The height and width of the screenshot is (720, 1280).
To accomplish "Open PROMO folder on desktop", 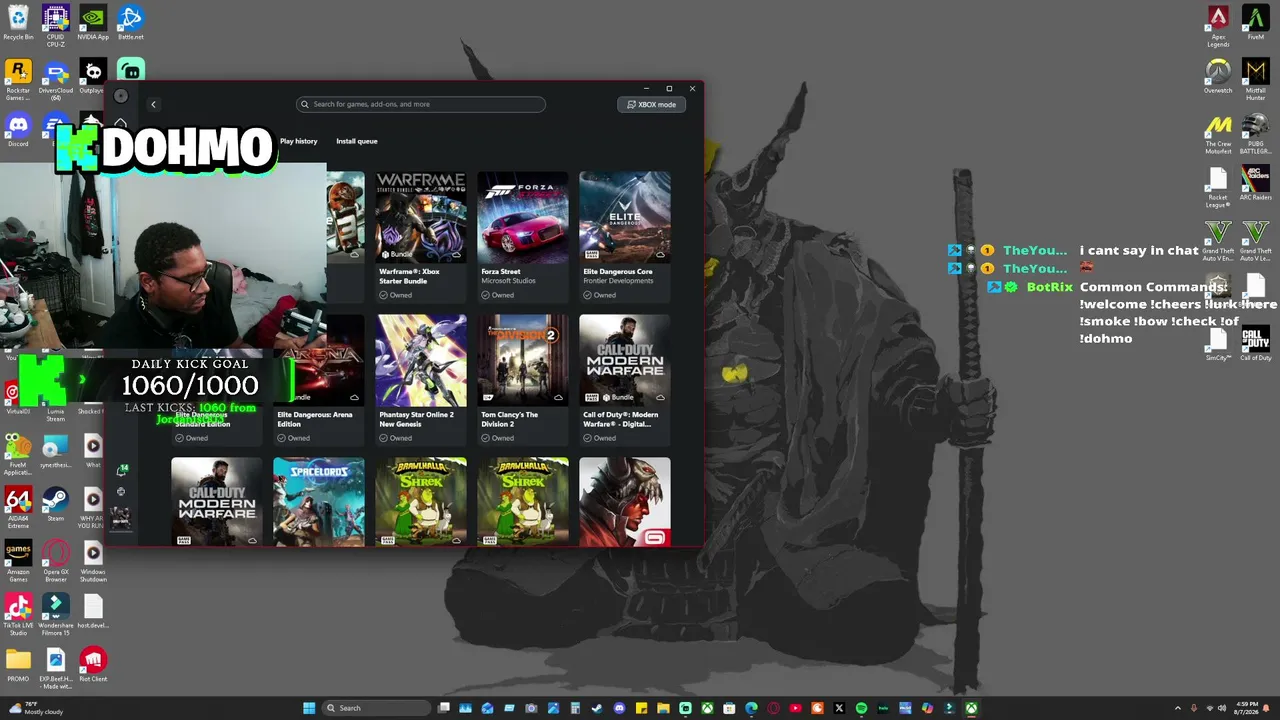I will pyautogui.click(x=18, y=665).
